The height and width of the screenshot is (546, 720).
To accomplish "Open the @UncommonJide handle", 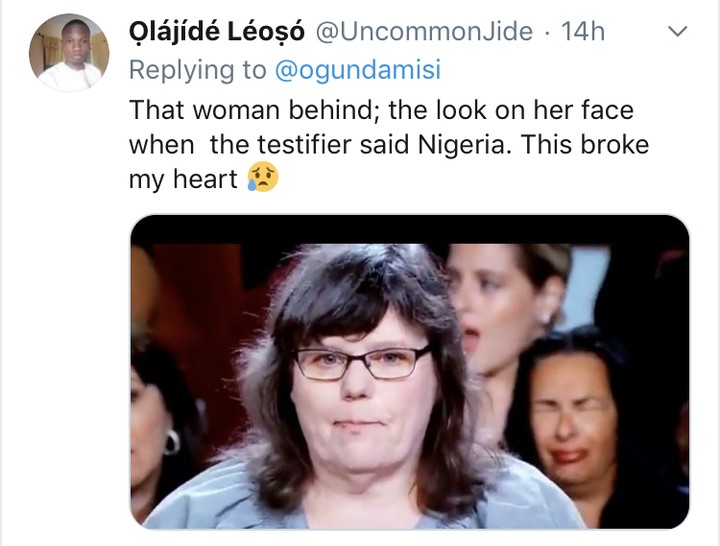I will 424,31.
